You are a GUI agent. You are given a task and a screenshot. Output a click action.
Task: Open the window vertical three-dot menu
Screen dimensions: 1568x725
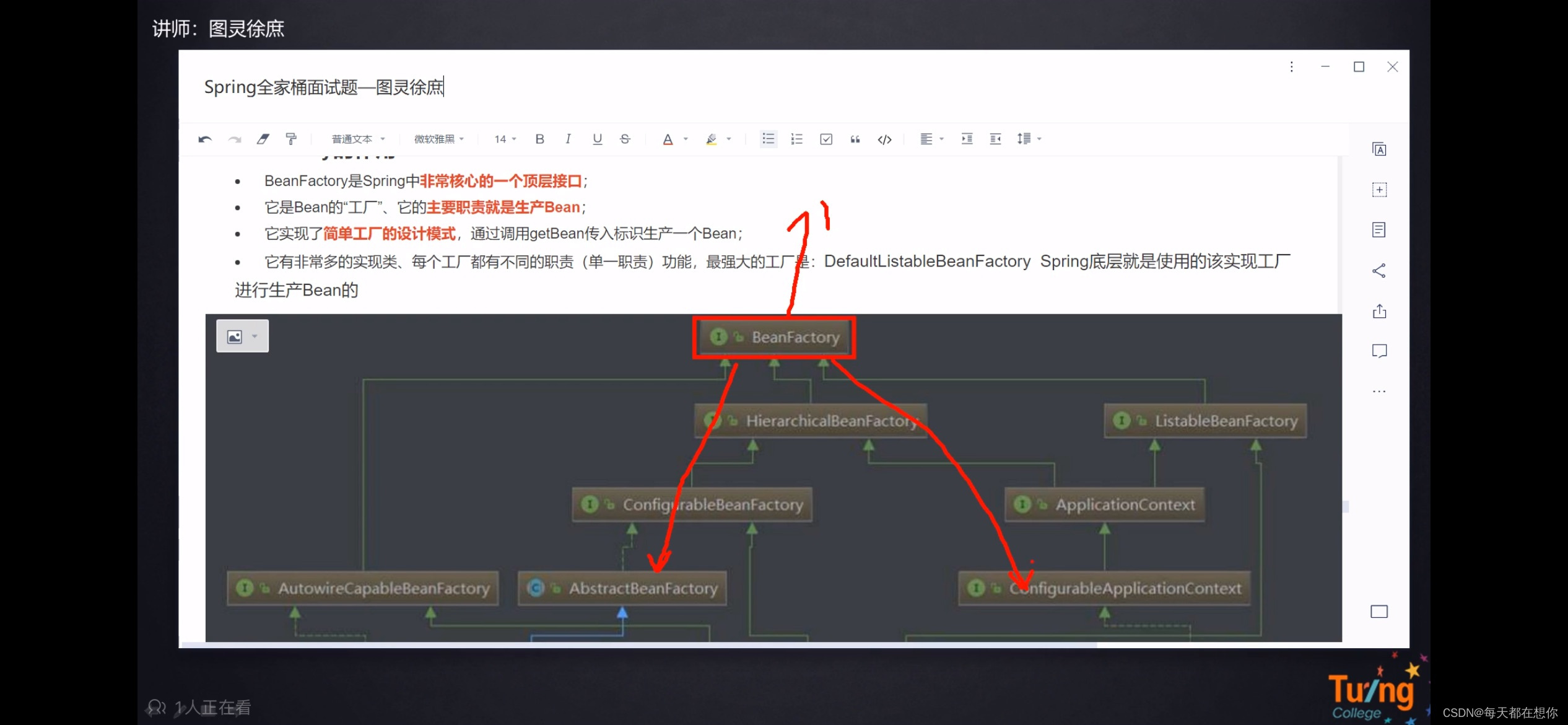1291,67
